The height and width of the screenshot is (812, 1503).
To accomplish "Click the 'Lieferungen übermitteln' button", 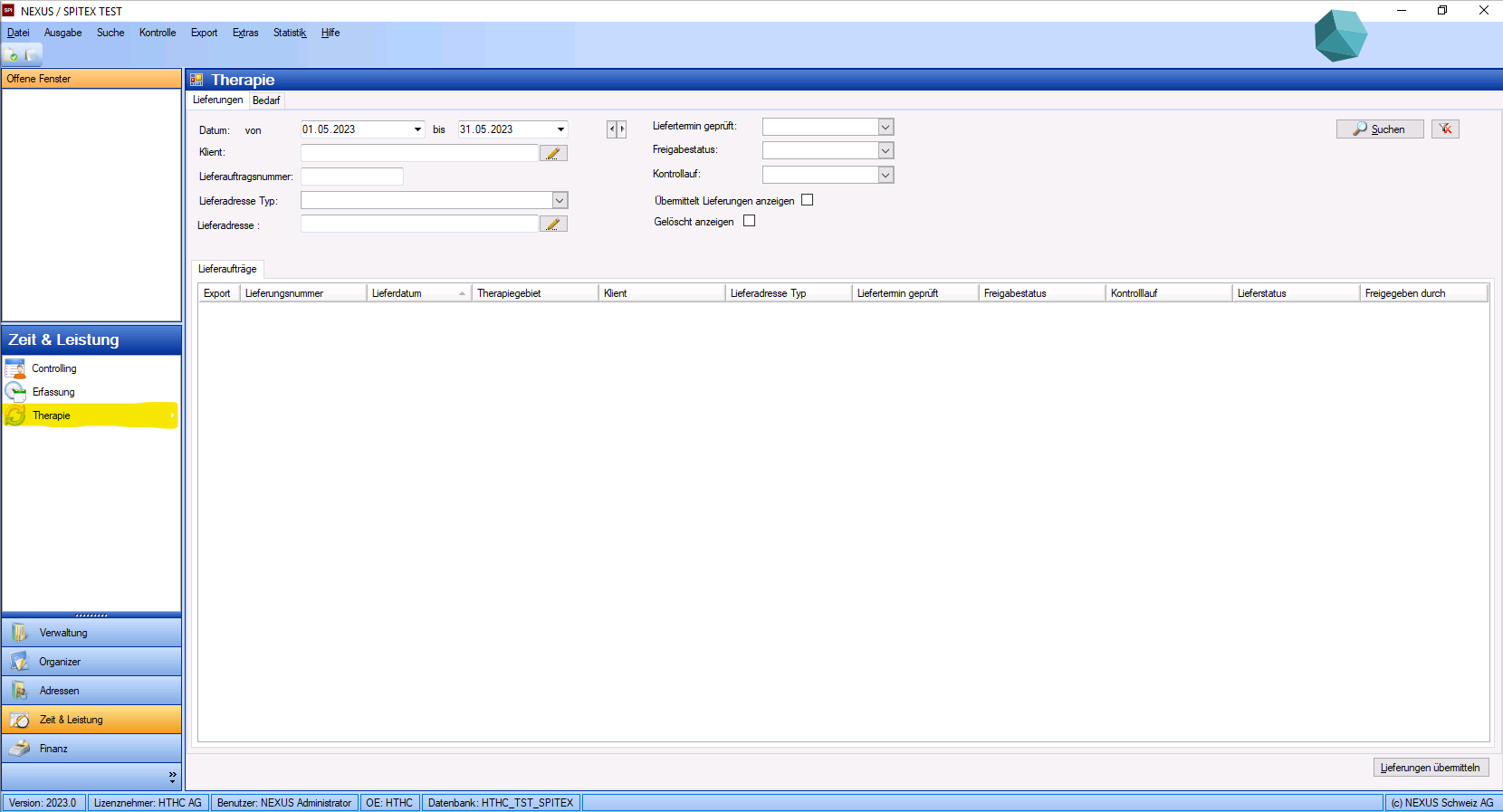I will (1431, 768).
